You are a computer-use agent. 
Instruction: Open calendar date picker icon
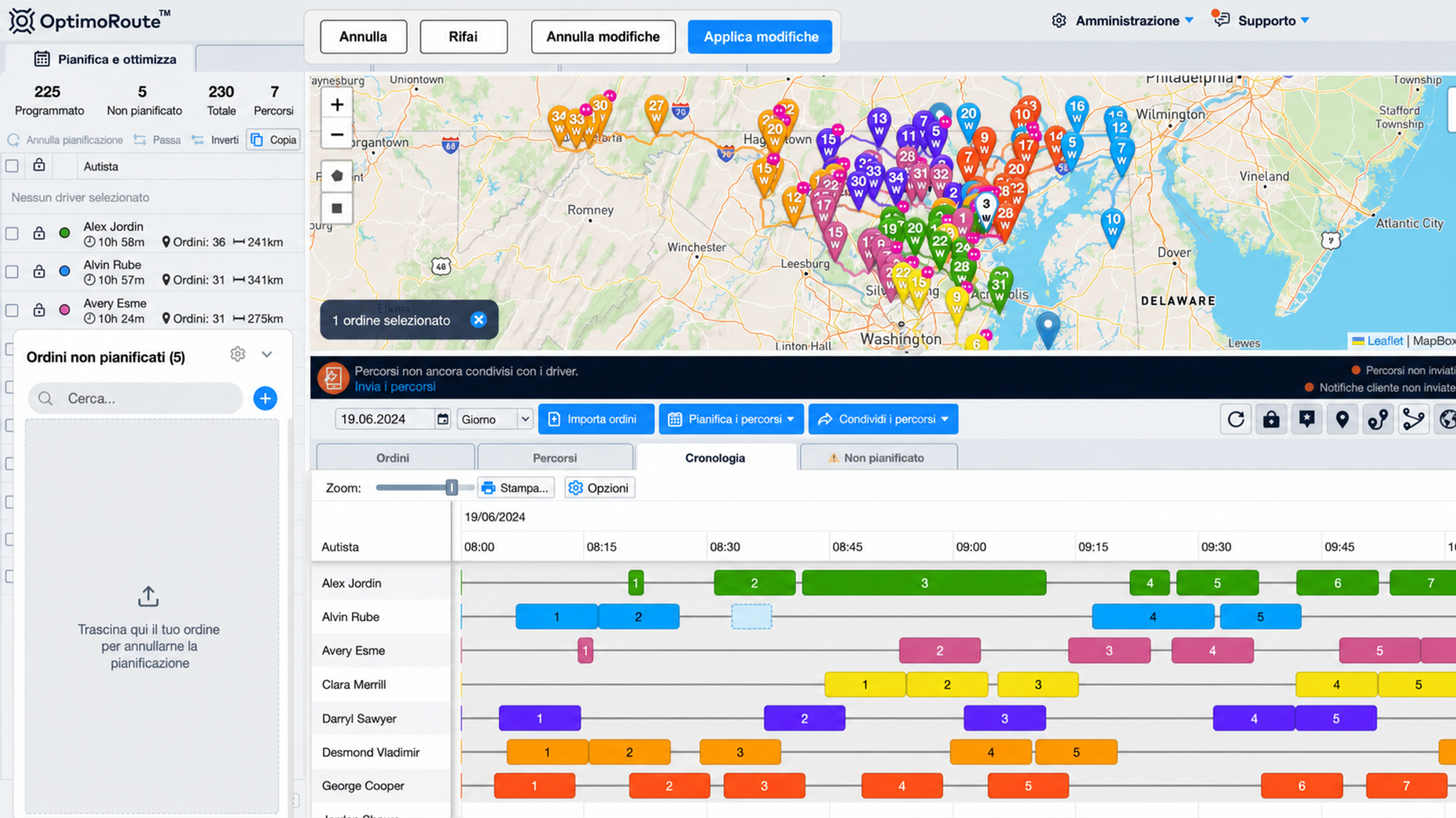443,420
